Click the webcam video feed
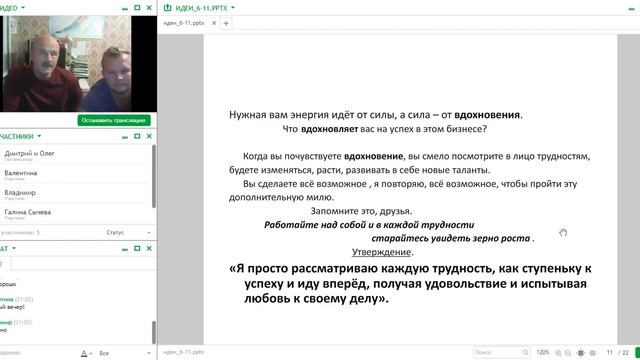This screenshot has width=640, height=360. (66, 64)
